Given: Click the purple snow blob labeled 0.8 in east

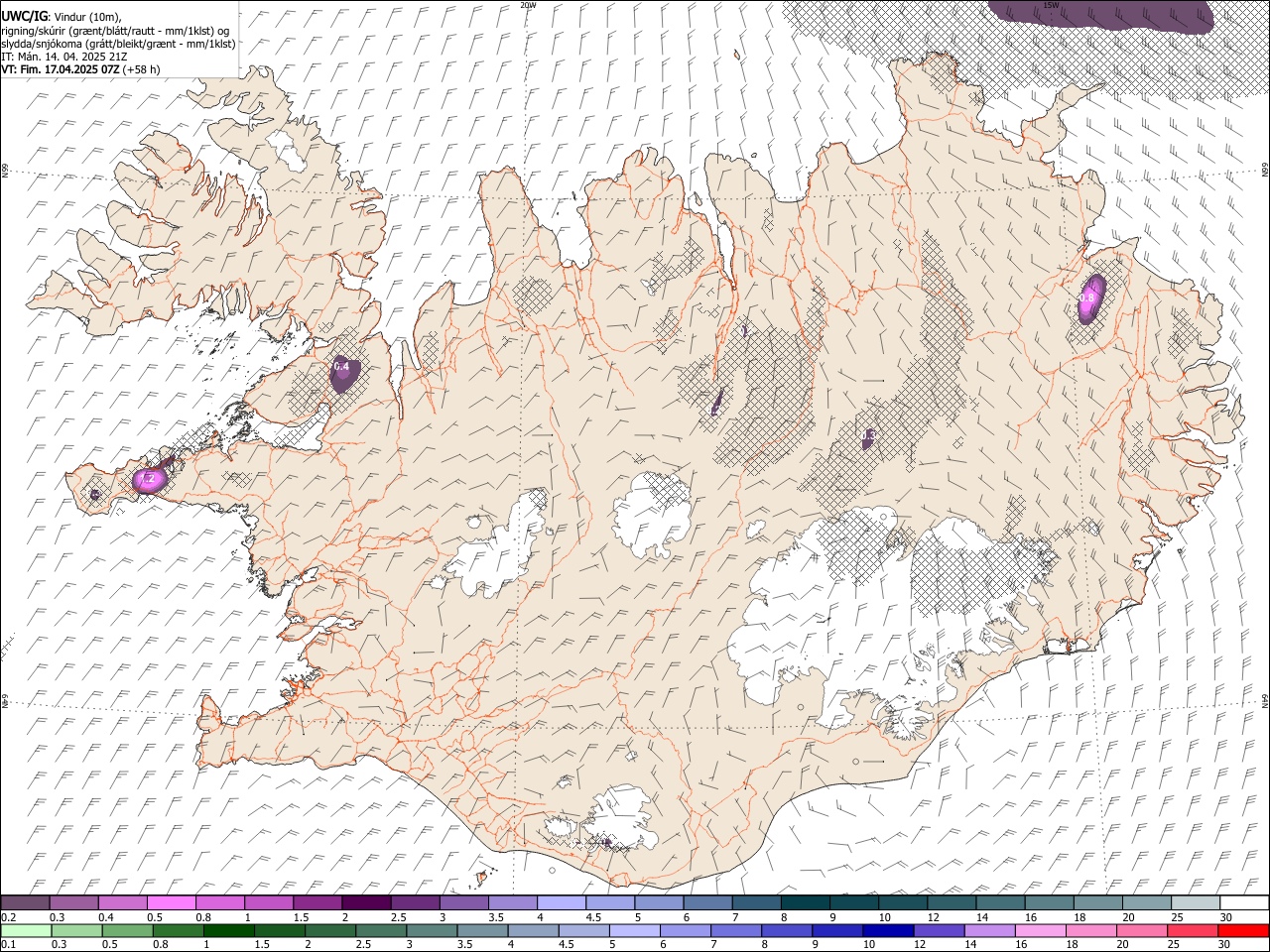Looking at the screenshot, I should click(1090, 298).
